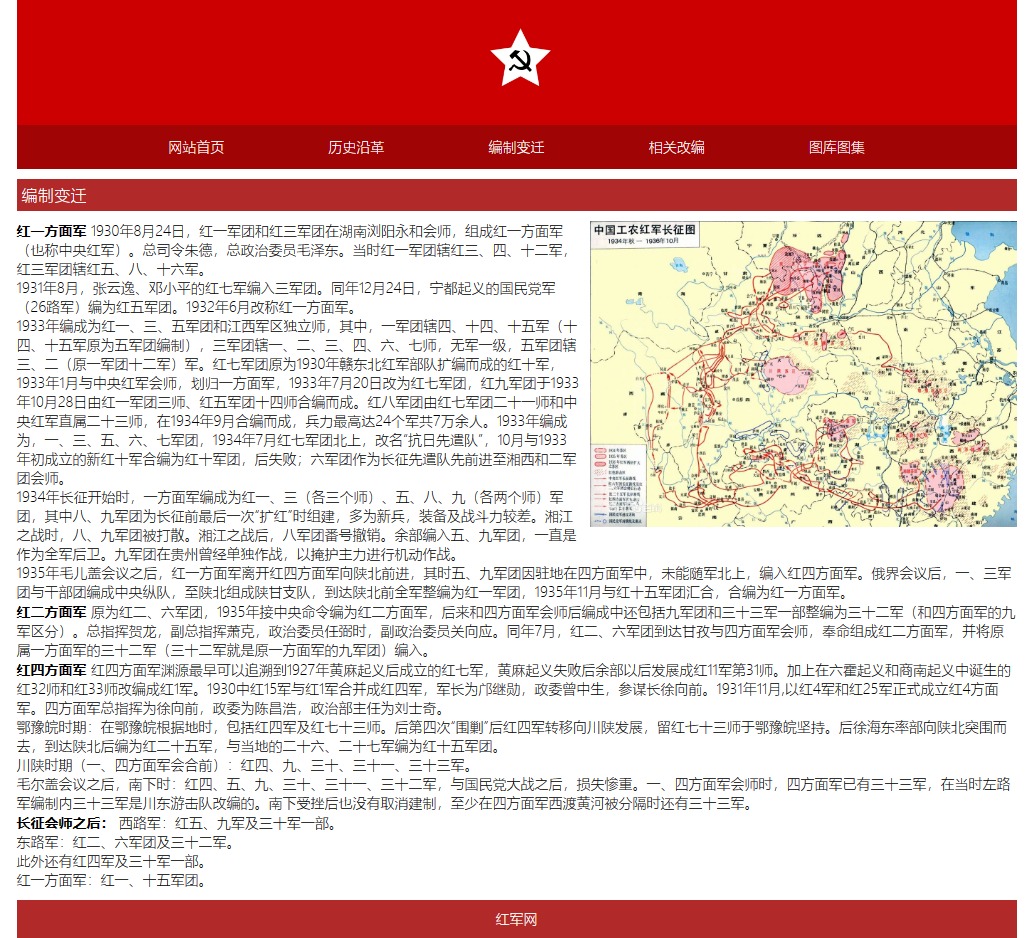Click the bold 红四方面军 heading
Image resolution: width=1033 pixels, height=938 pixels.
(52, 669)
